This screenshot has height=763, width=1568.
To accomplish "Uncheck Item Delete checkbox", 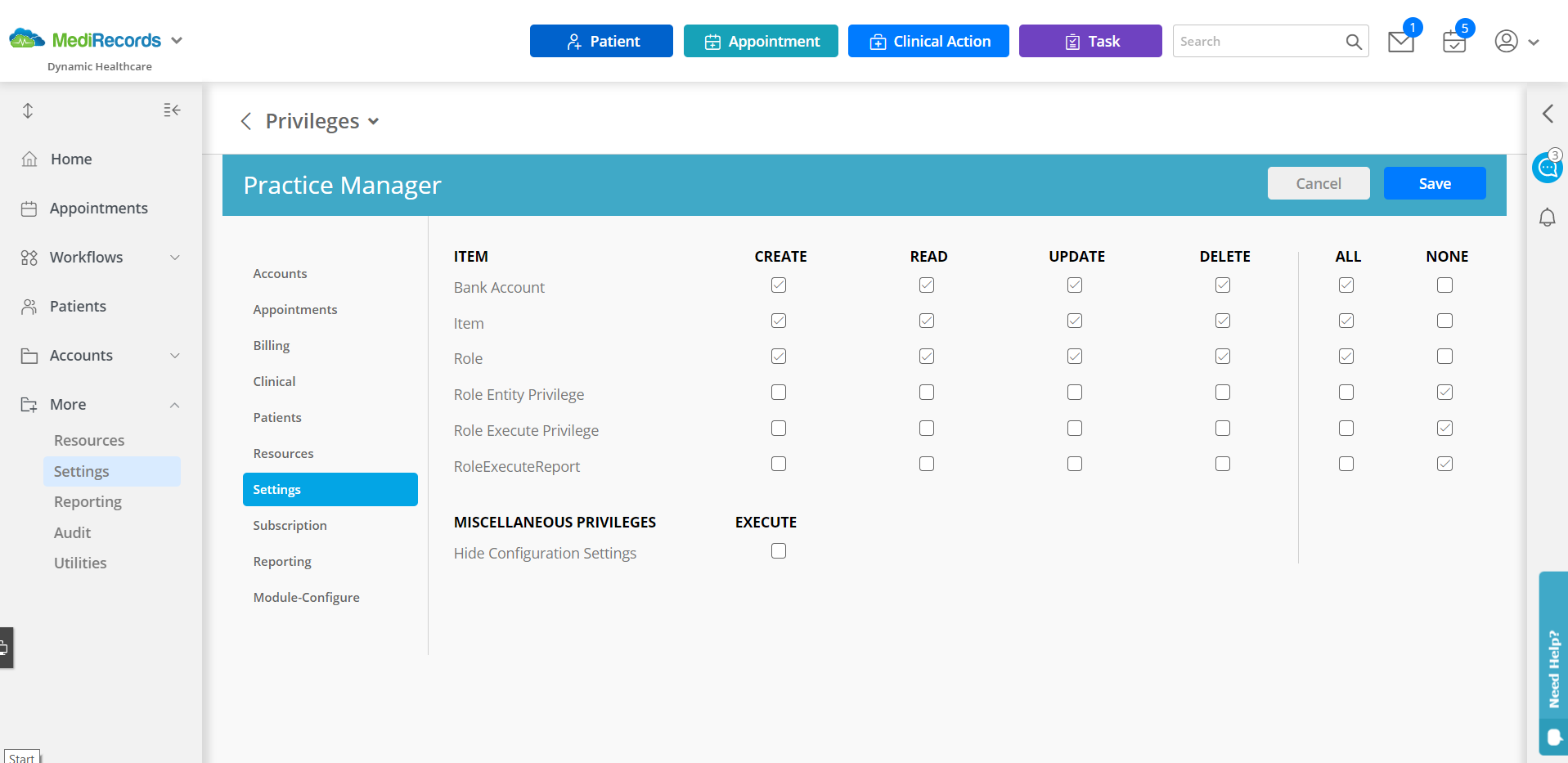I will pyautogui.click(x=1223, y=321).
